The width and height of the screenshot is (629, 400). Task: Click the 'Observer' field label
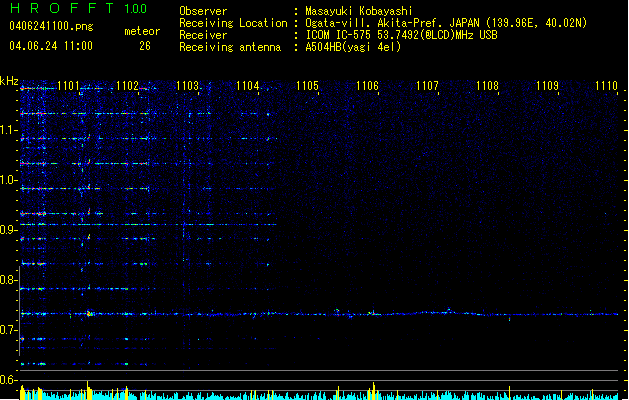click(203, 11)
